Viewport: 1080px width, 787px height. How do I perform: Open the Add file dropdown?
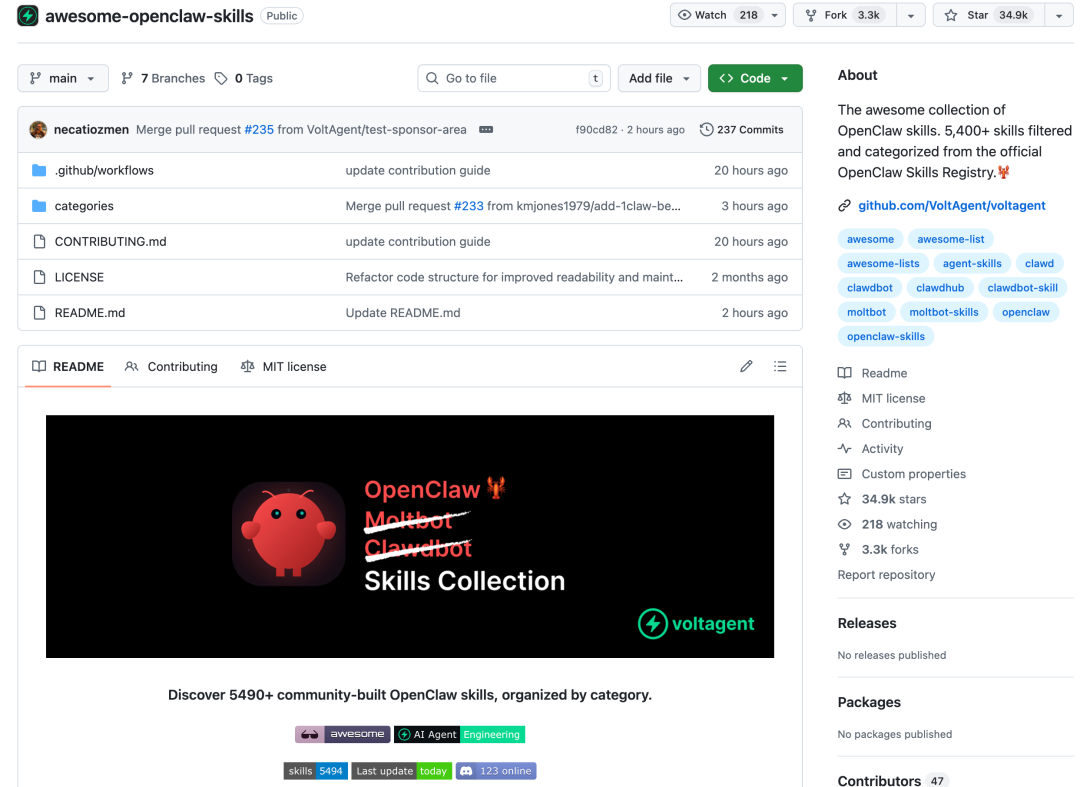coord(659,78)
